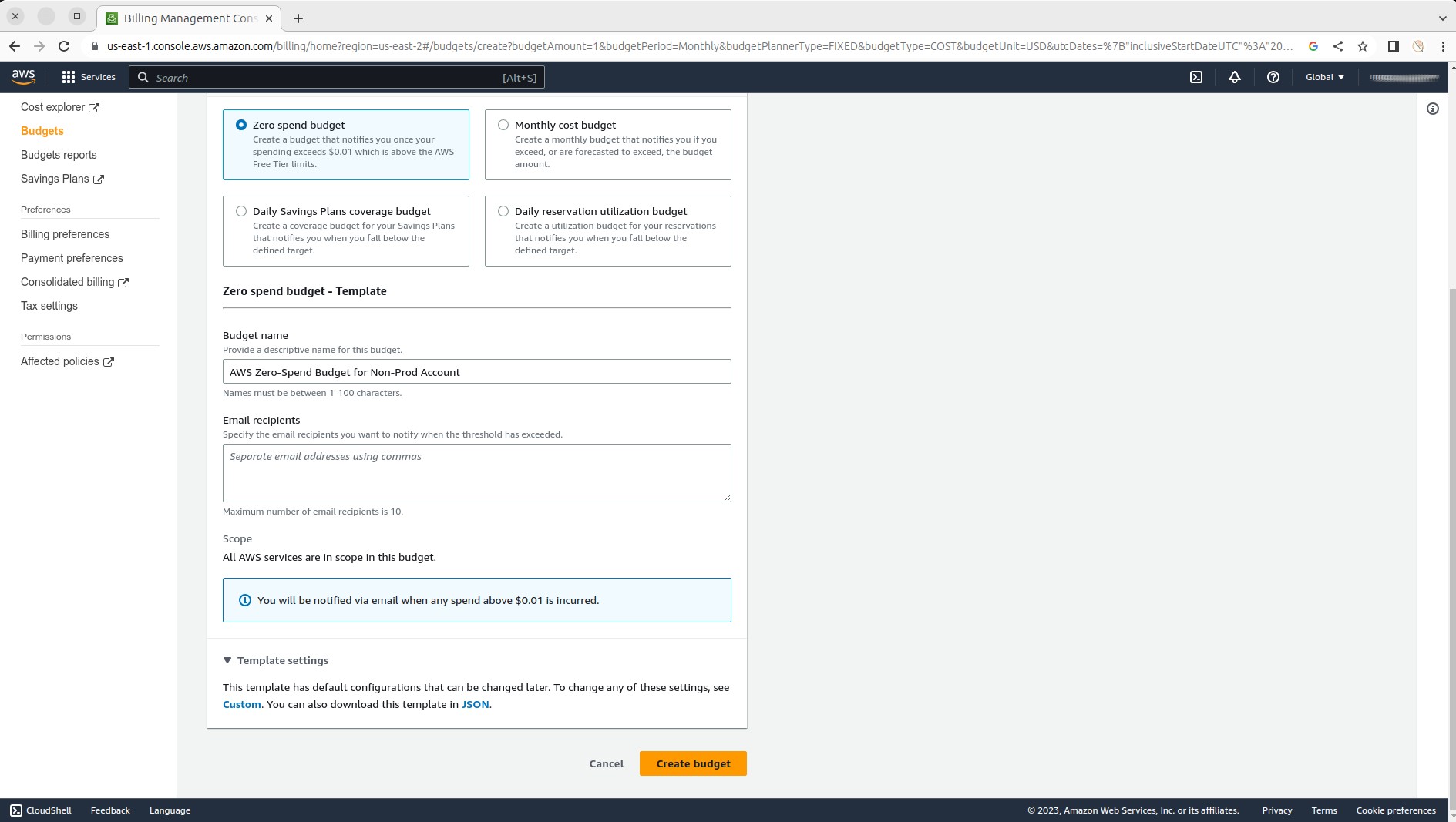
Task: Click the Create budget button
Action: click(693, 763)
